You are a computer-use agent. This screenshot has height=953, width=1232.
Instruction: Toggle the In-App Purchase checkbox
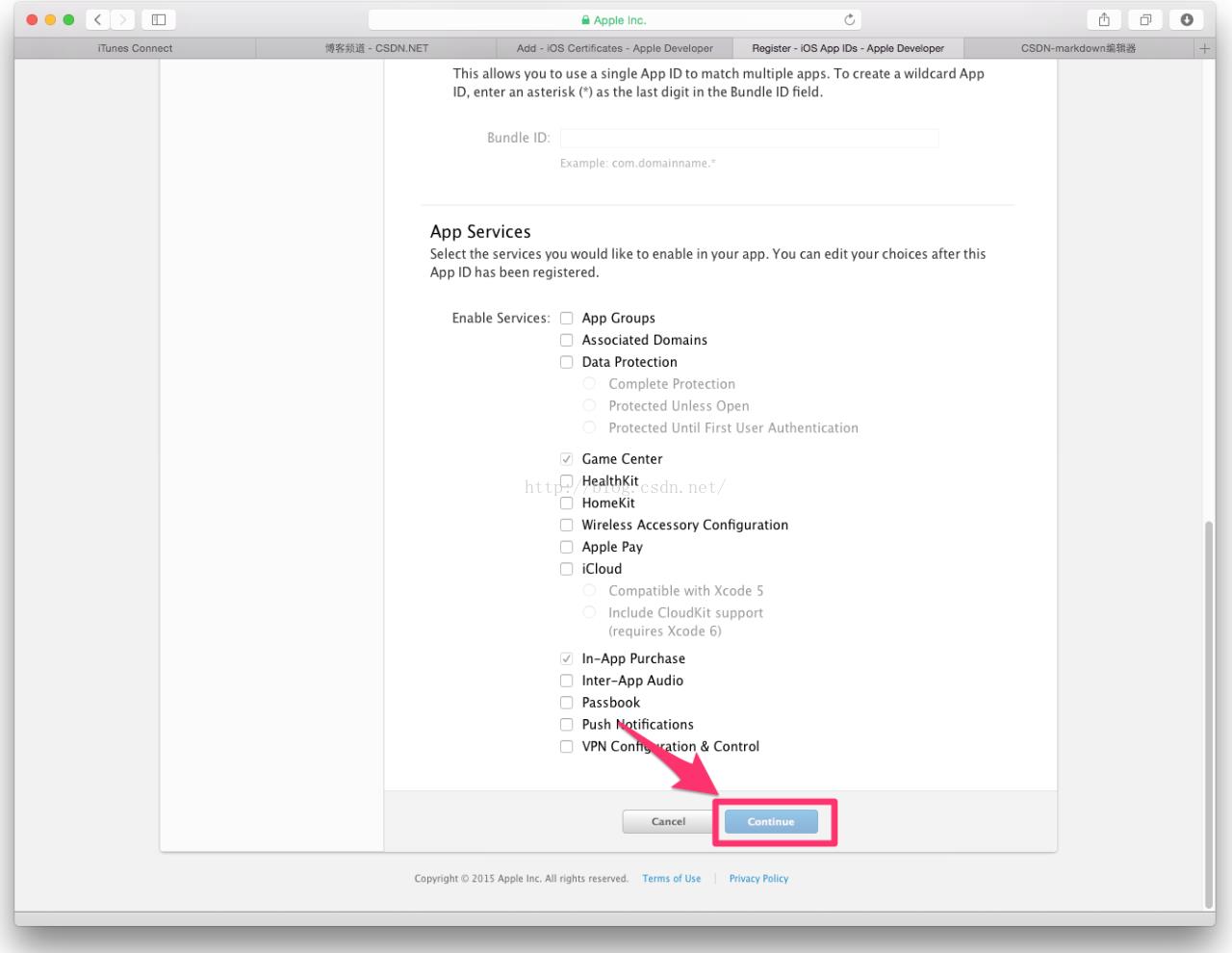(x=567, y=658)
